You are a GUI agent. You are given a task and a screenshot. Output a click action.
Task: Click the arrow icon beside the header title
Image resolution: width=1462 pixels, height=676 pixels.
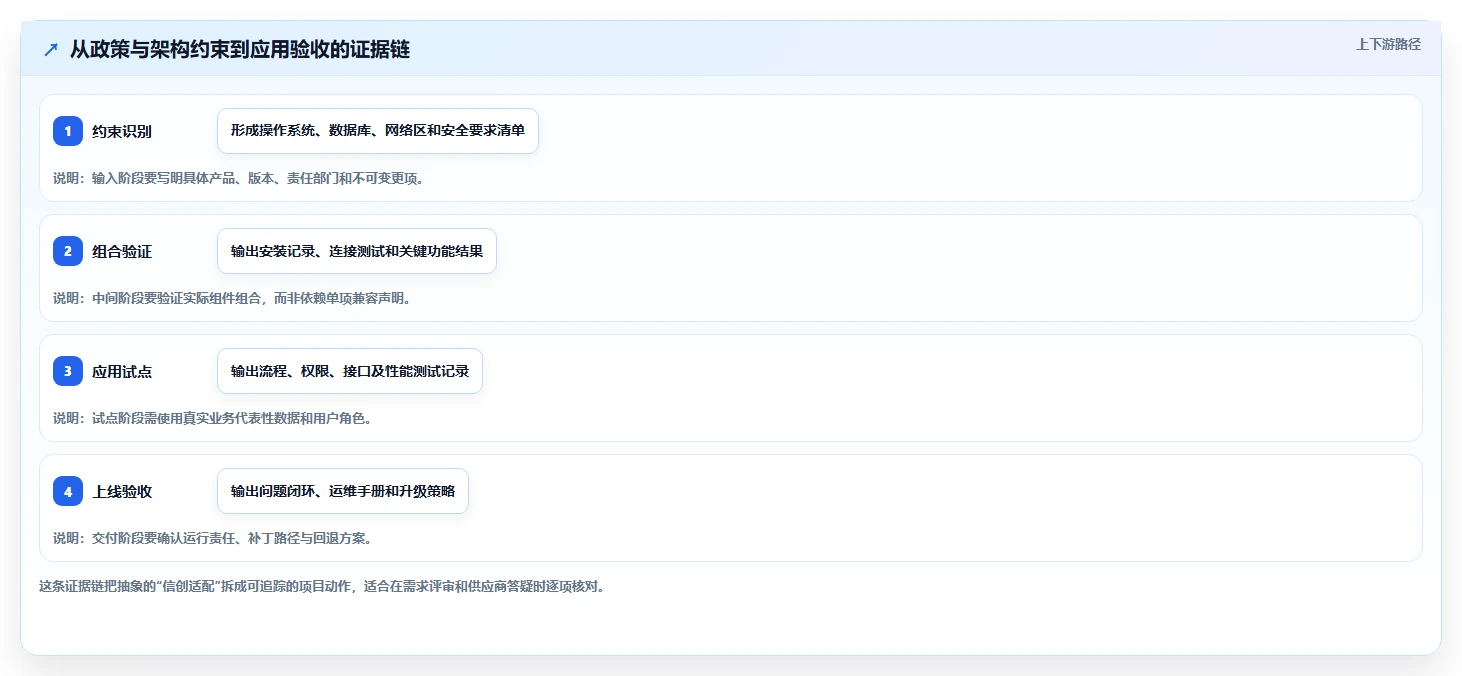(51, 50)
